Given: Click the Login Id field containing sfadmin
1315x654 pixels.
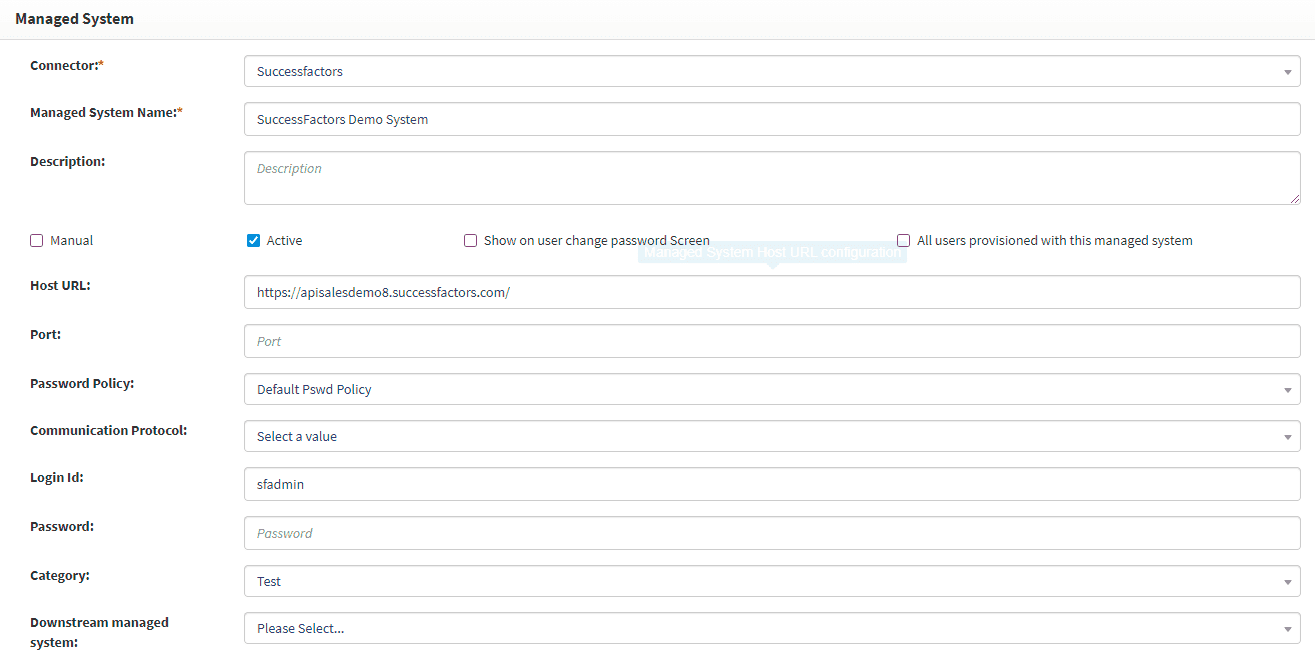Looking at the screenshot, I should (770, 484).
